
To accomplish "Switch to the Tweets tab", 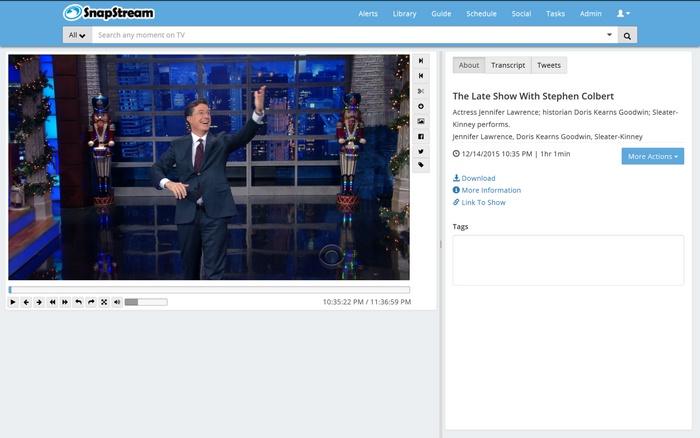I will [x=549, y=65].
